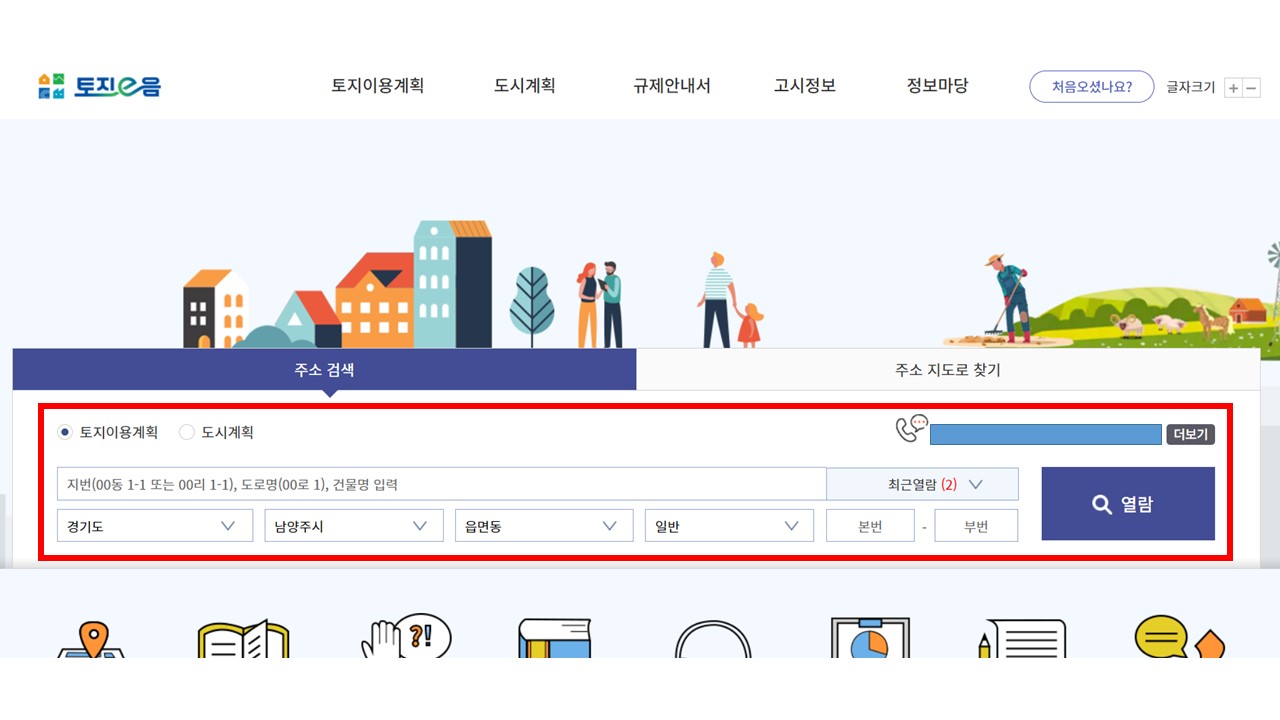The image size is (1280, 720).
Task: Click the 토지e음 logo
Action: (x=97, y=87)
